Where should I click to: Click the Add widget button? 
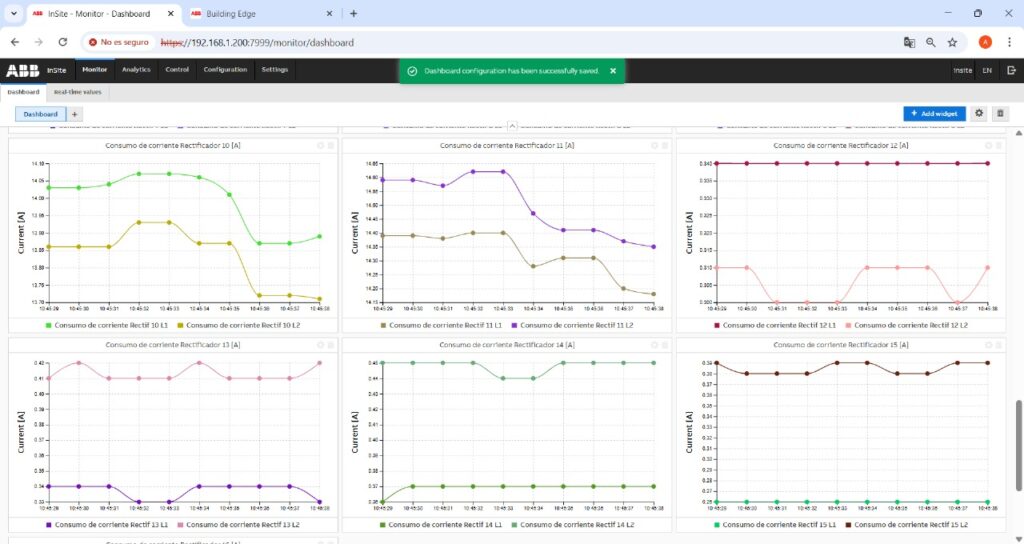click(x=934, y=114)
